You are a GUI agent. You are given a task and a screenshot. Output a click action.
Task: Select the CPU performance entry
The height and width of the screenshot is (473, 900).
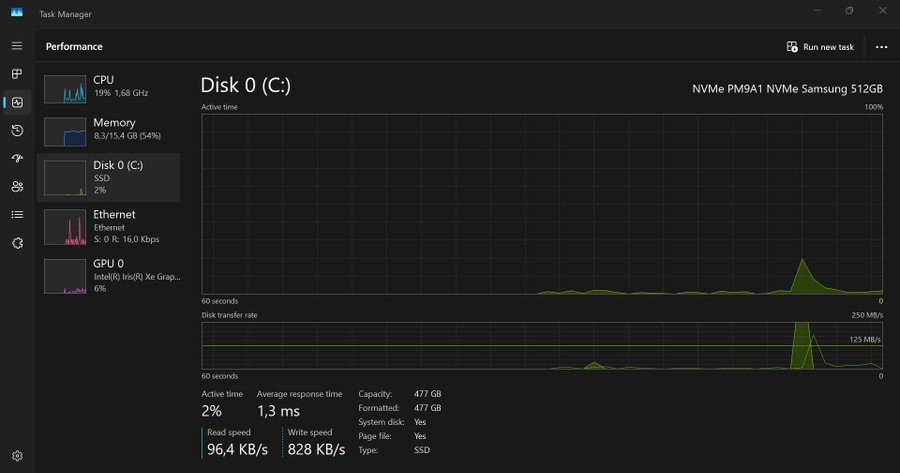click(x=108, y=87)
